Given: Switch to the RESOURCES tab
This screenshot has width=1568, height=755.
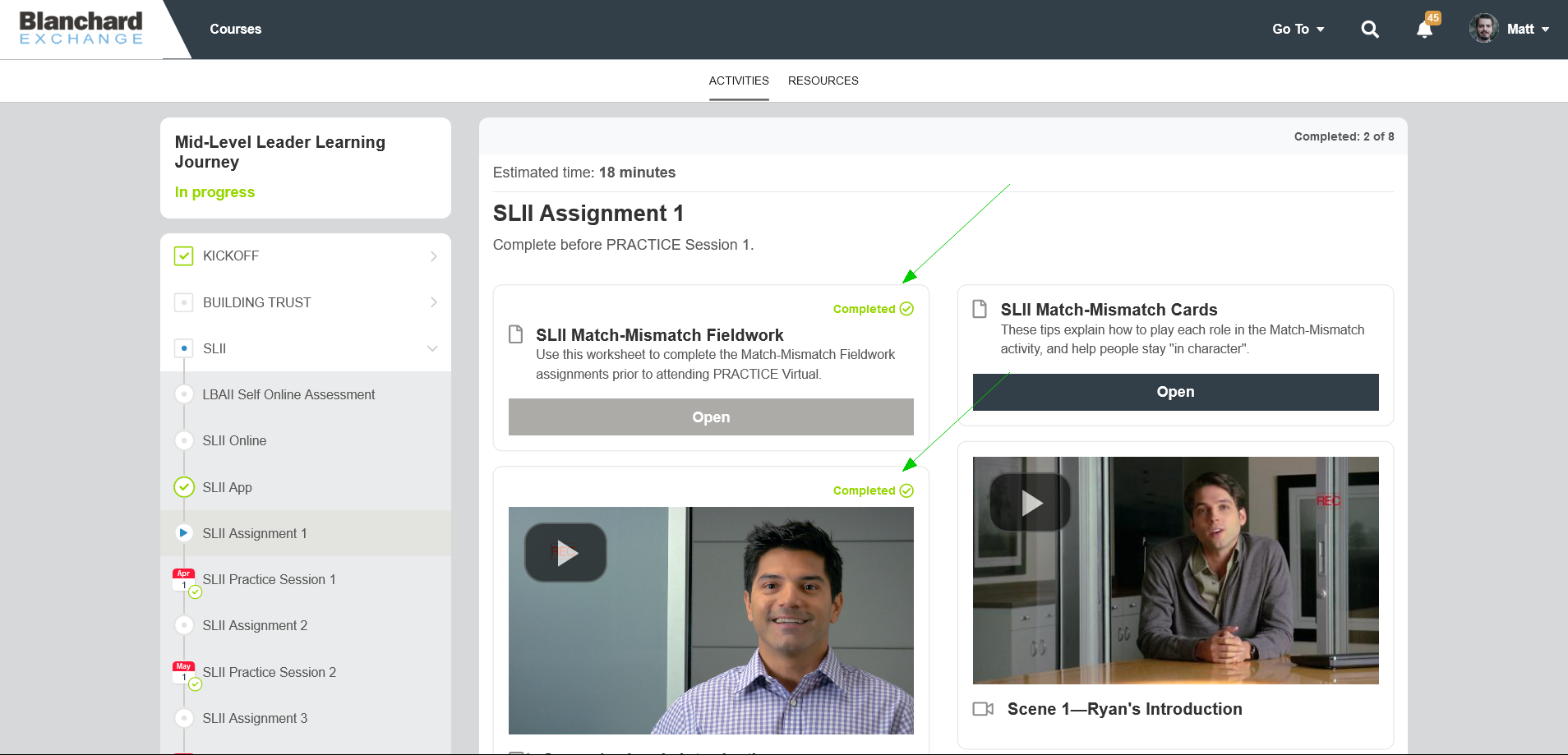Looking at the screenshot, I should click(x=823, y=81).
